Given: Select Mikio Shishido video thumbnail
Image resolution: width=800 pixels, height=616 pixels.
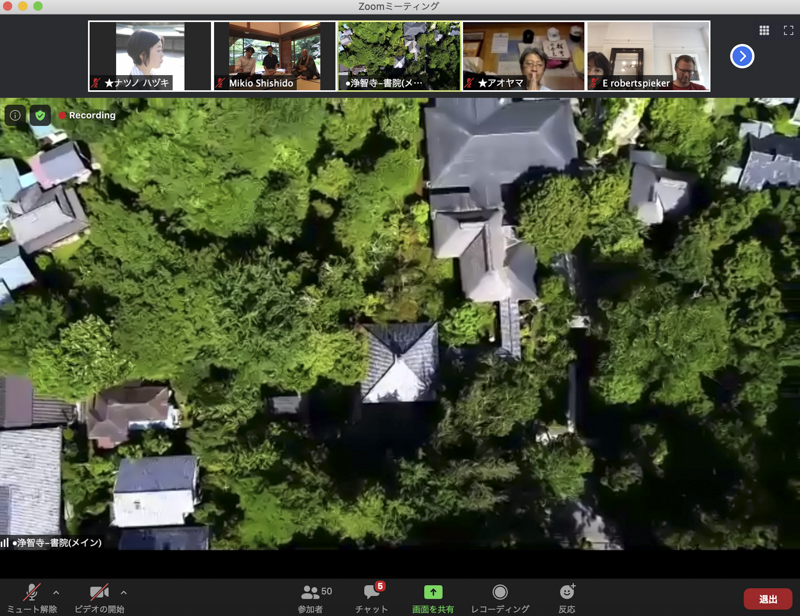Looking at the screenshot, I should point(274,56).
